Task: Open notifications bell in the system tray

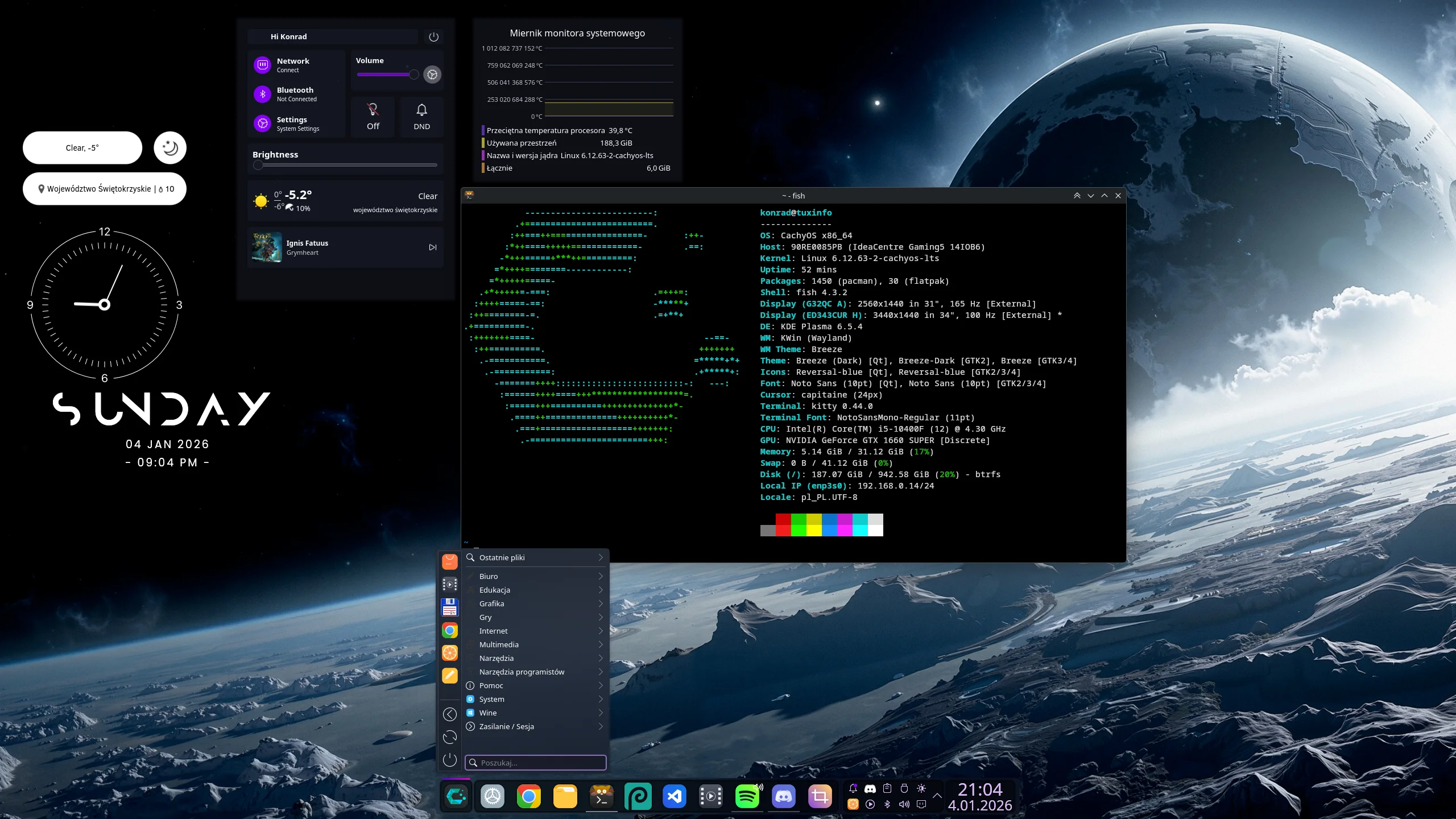Action: (853, 788)
